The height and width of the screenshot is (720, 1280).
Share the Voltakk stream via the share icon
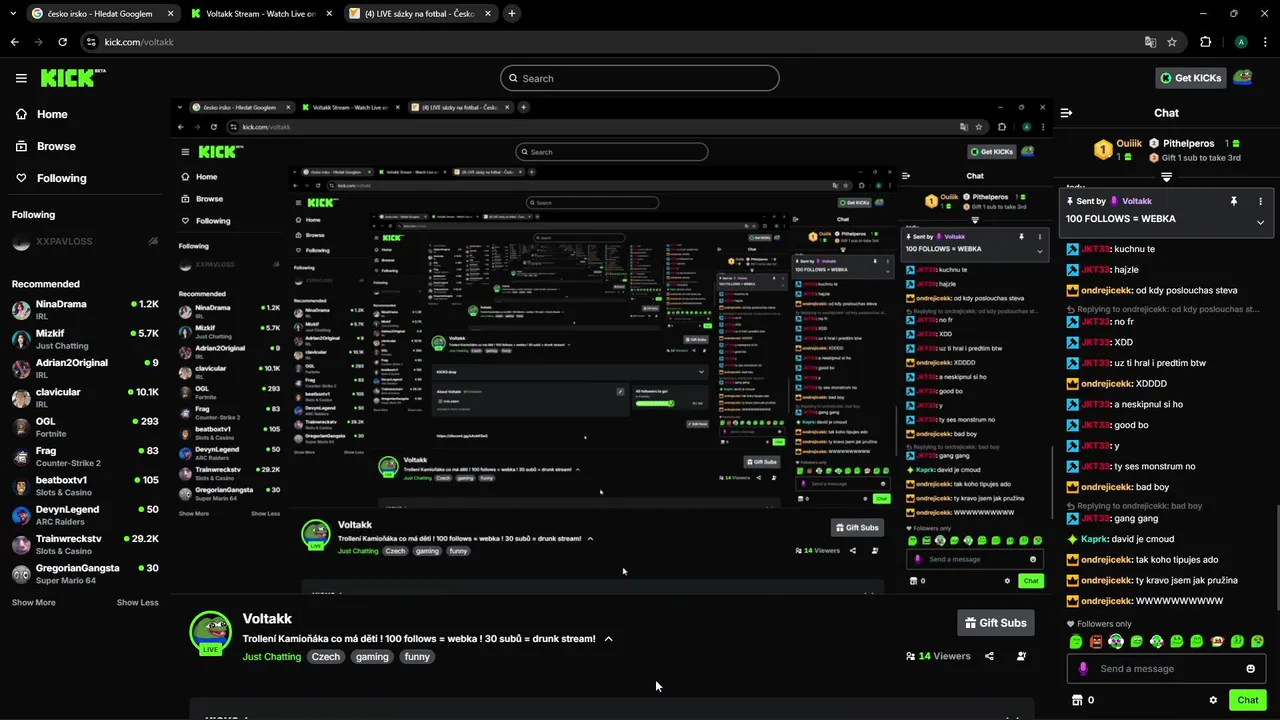989,656
